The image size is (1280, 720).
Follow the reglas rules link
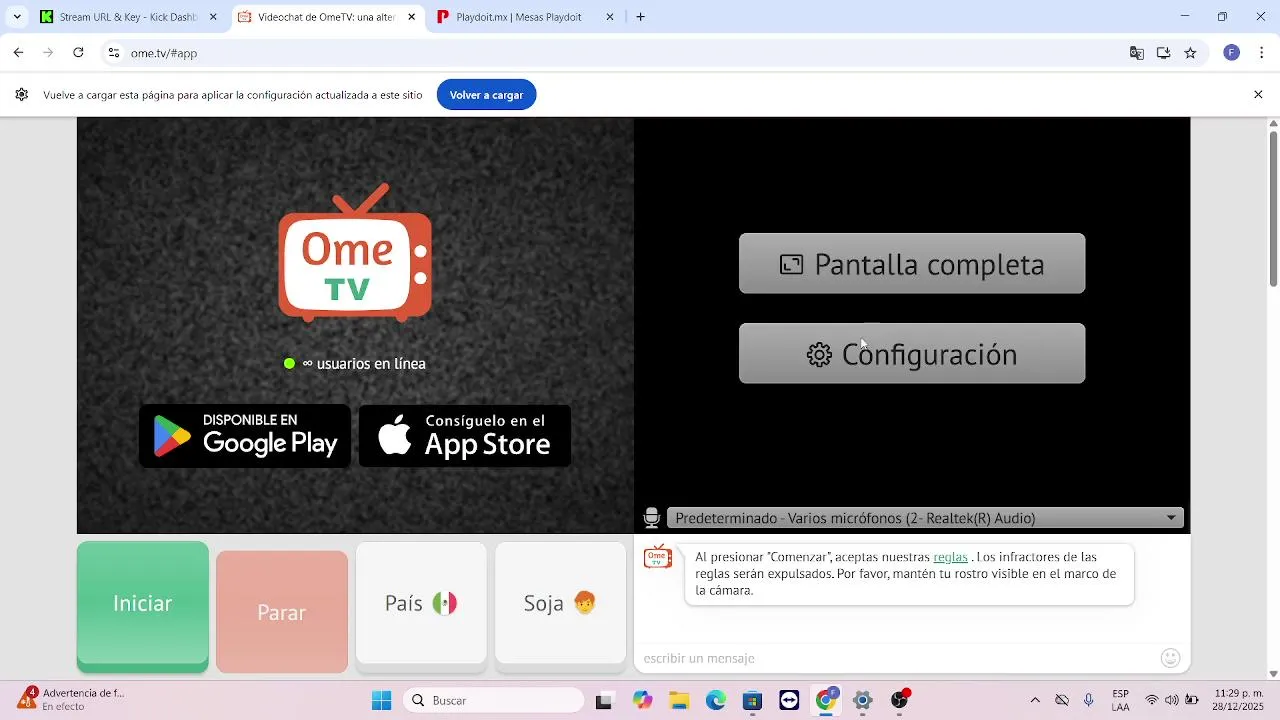tap(950, 557)
